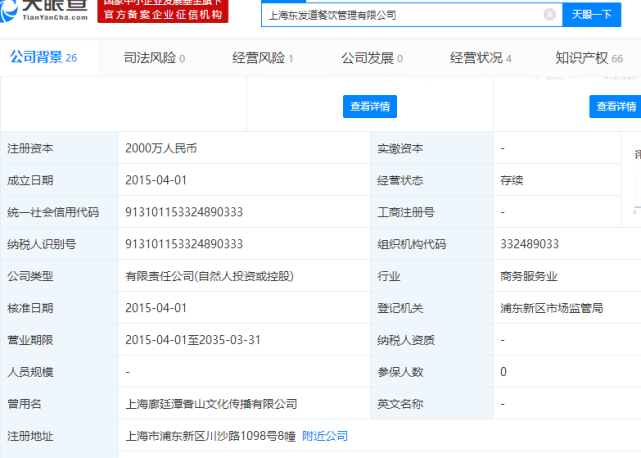Click the 天眼一下 search button
The image size is (641, 458).
click(592, 15)
